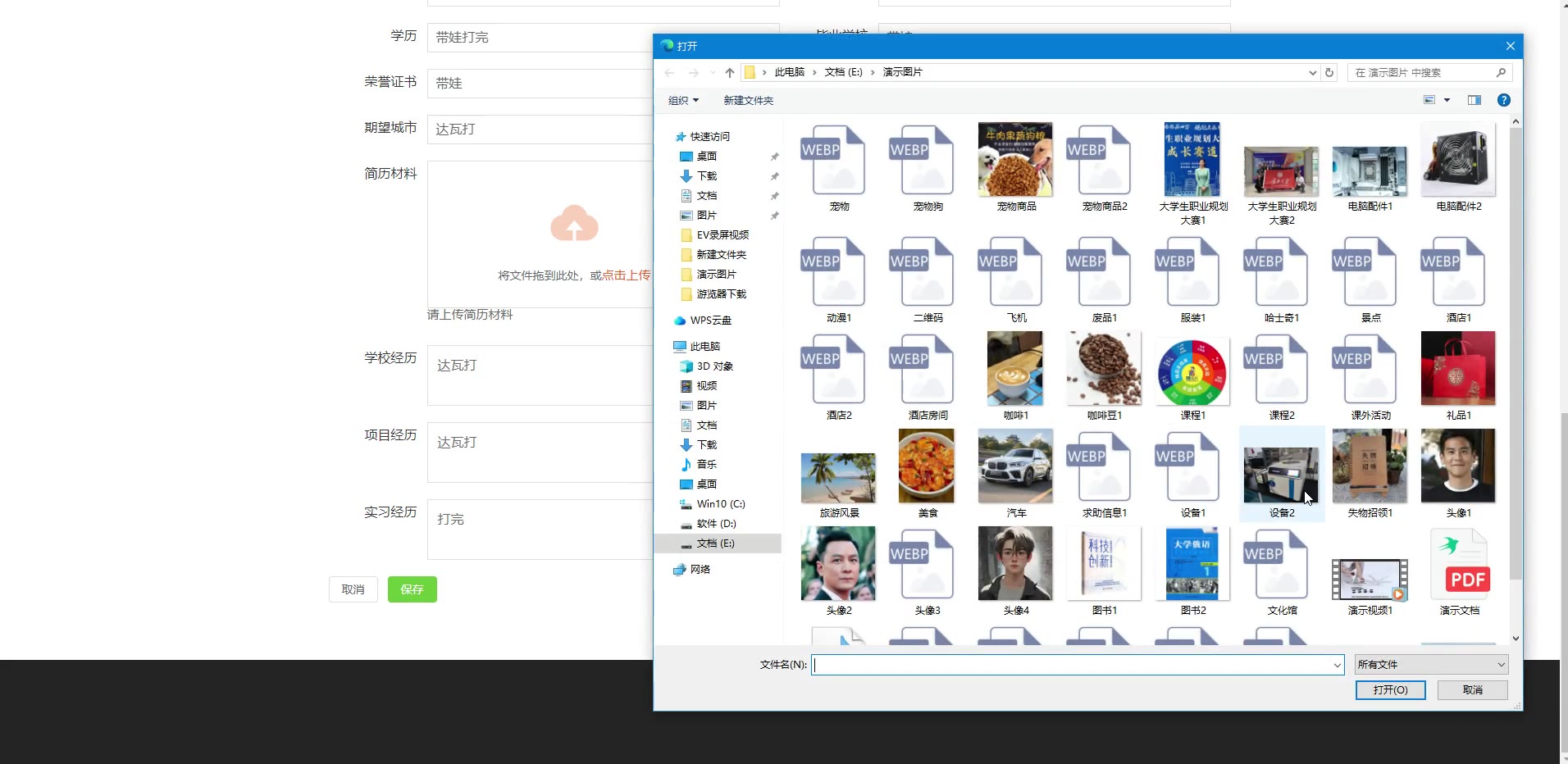The image size is (1568, 764).
Task: Click the 取消 button on the form
Action: pyautogui.click(x=353, y=589)
